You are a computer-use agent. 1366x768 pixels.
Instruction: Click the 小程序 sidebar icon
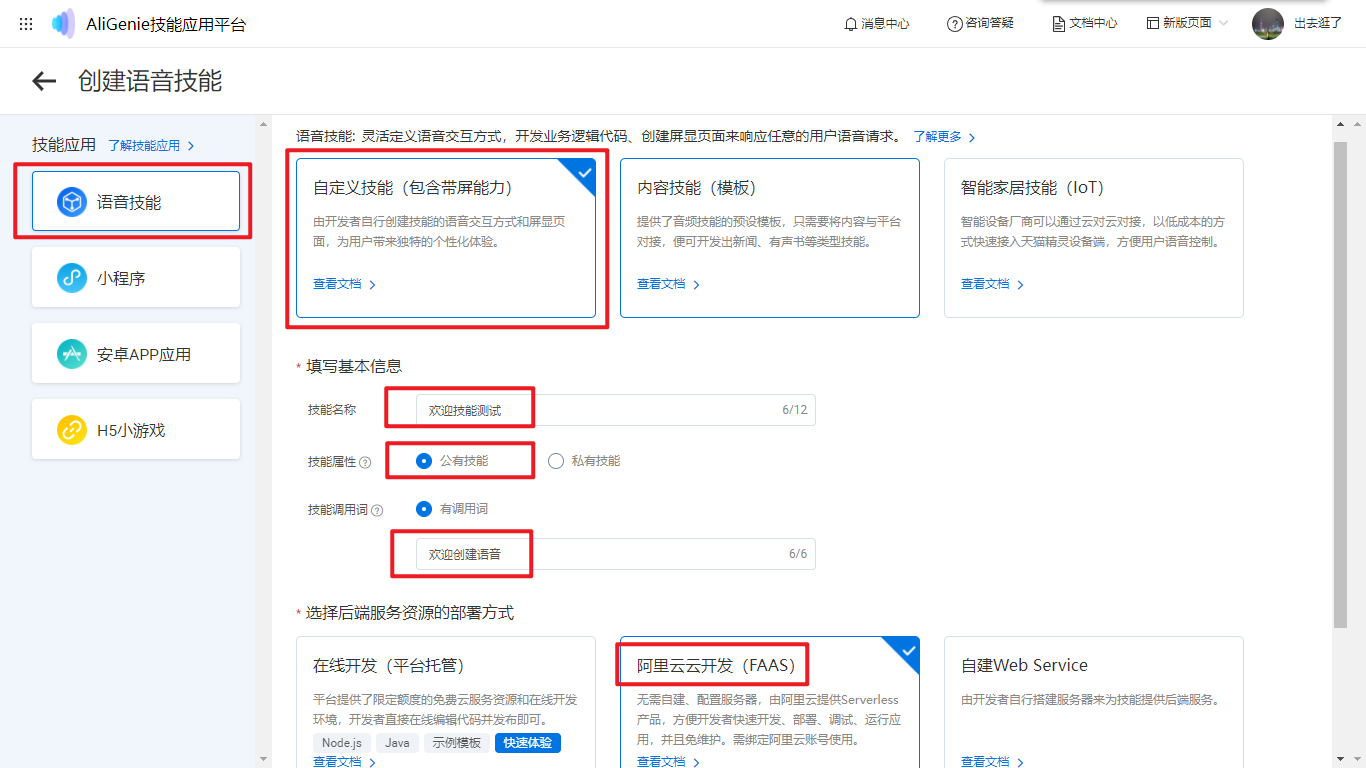coord(72,278)
